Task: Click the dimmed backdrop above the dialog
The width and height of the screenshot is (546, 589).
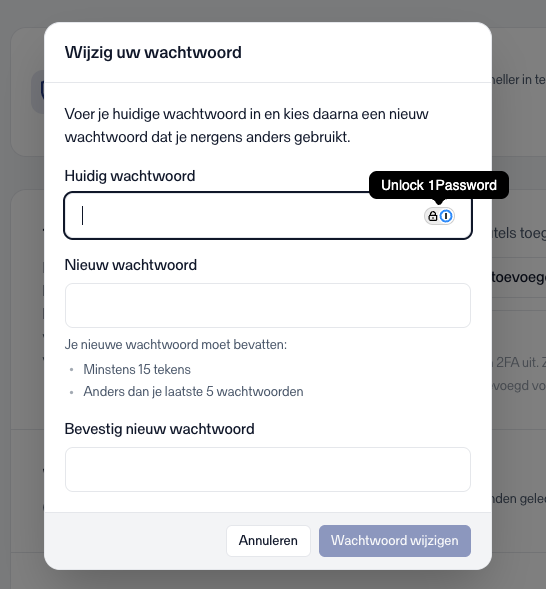Action: [x=273, y=11]
